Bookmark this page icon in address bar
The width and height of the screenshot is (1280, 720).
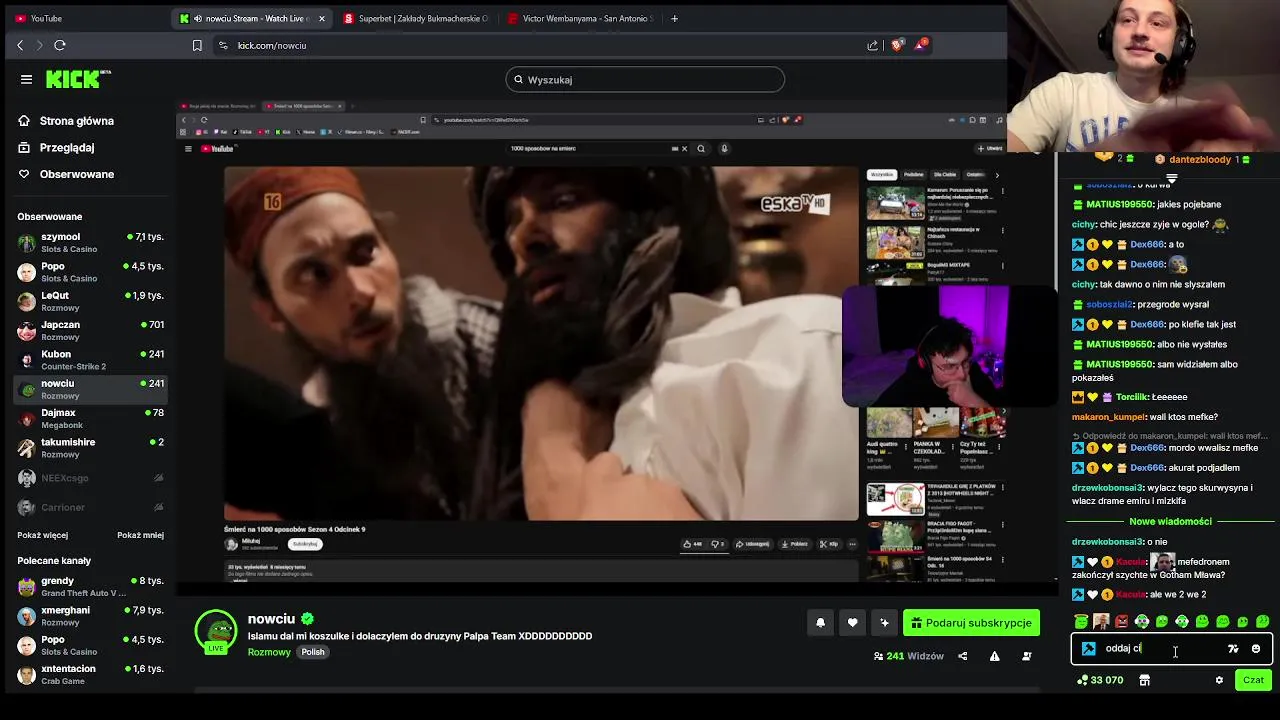[197, 45]
